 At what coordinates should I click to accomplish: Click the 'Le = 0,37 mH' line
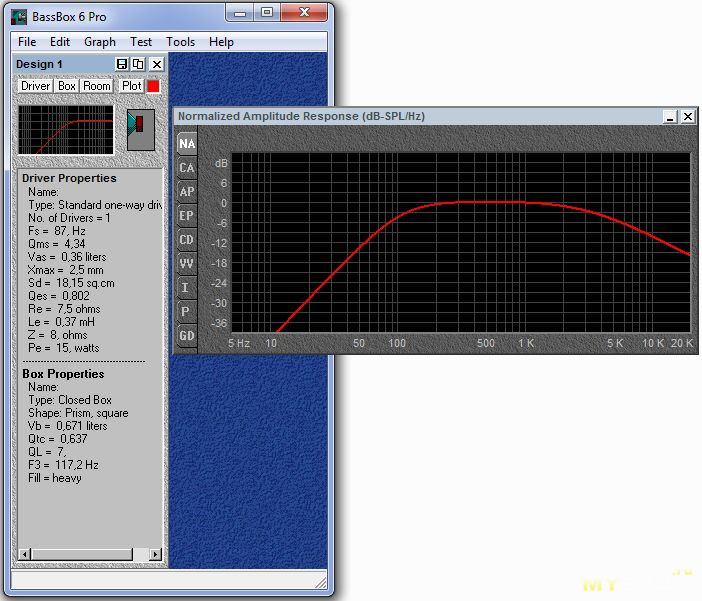coord(61,322)
